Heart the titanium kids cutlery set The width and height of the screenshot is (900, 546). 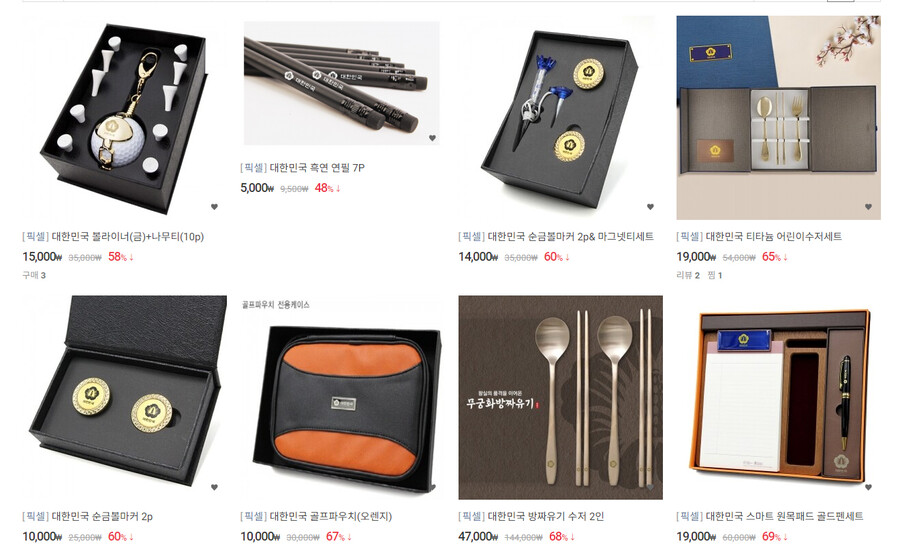coord(868,207)
